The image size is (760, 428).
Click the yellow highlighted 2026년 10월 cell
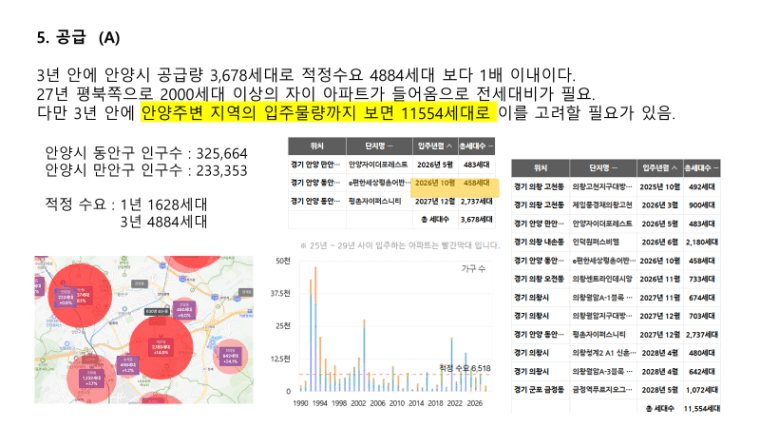(x=435, y=183)
